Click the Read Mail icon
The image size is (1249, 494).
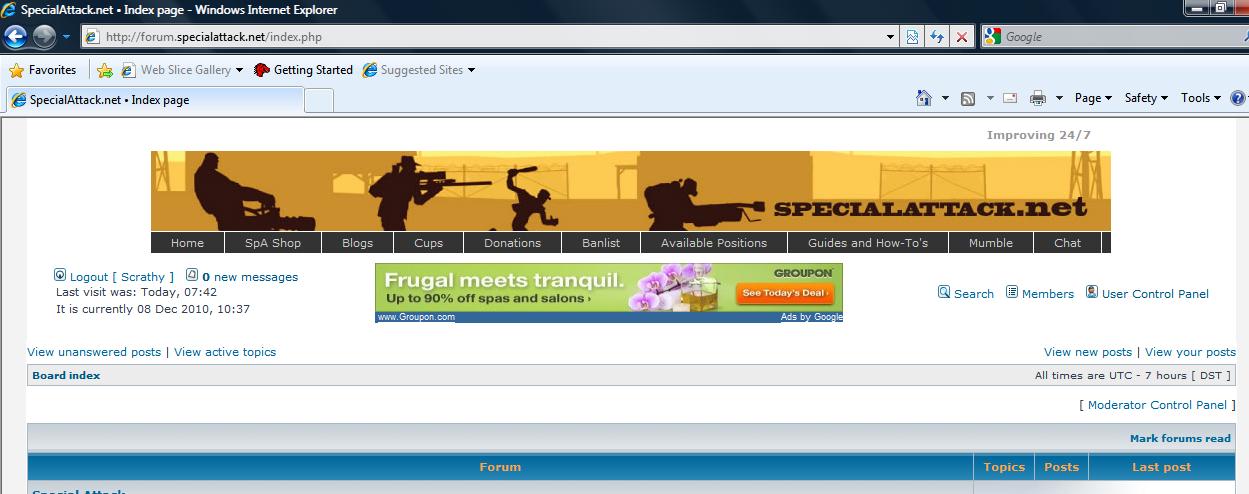[x=1010, y=98]
